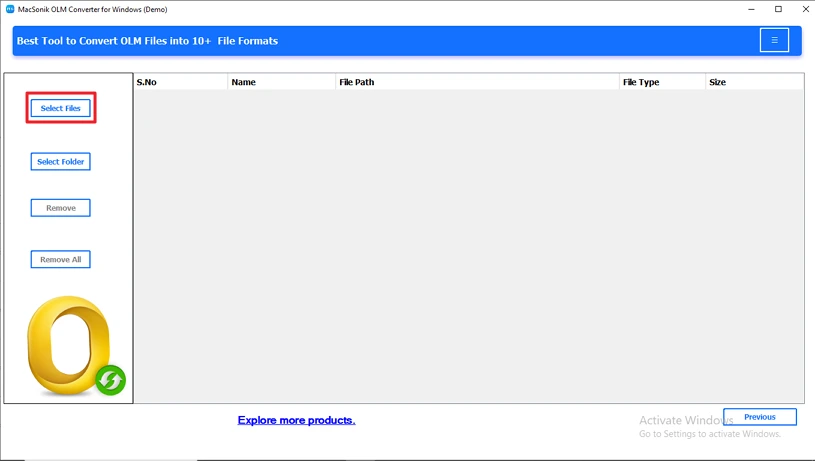Viewport: 815px width, 461px height.
Task: Maximize the OLM Converter window
Action: (x=778, y=9)
